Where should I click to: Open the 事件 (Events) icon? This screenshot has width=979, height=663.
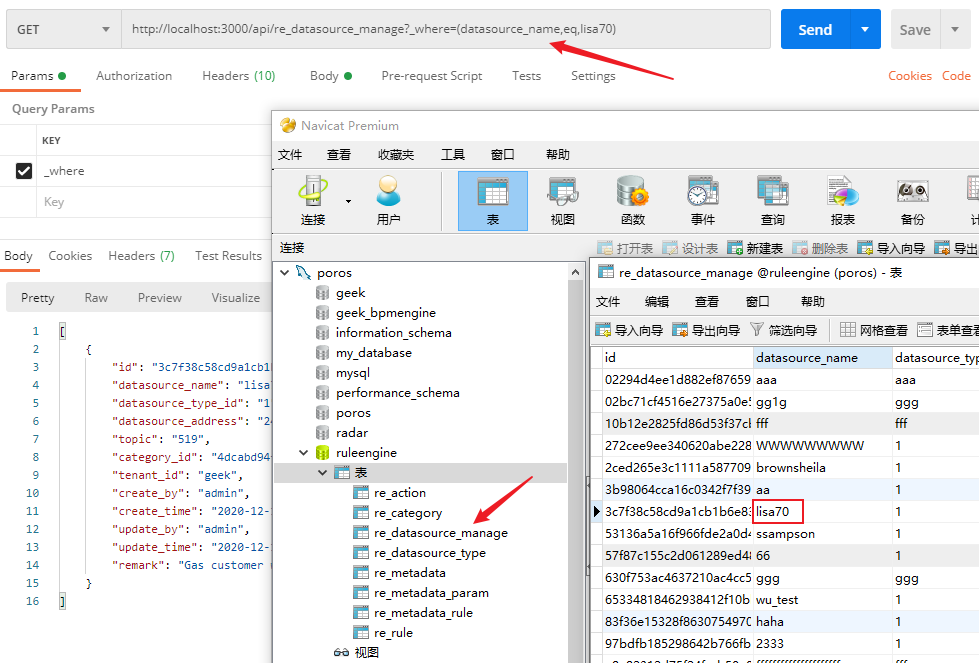coord(700,198)
